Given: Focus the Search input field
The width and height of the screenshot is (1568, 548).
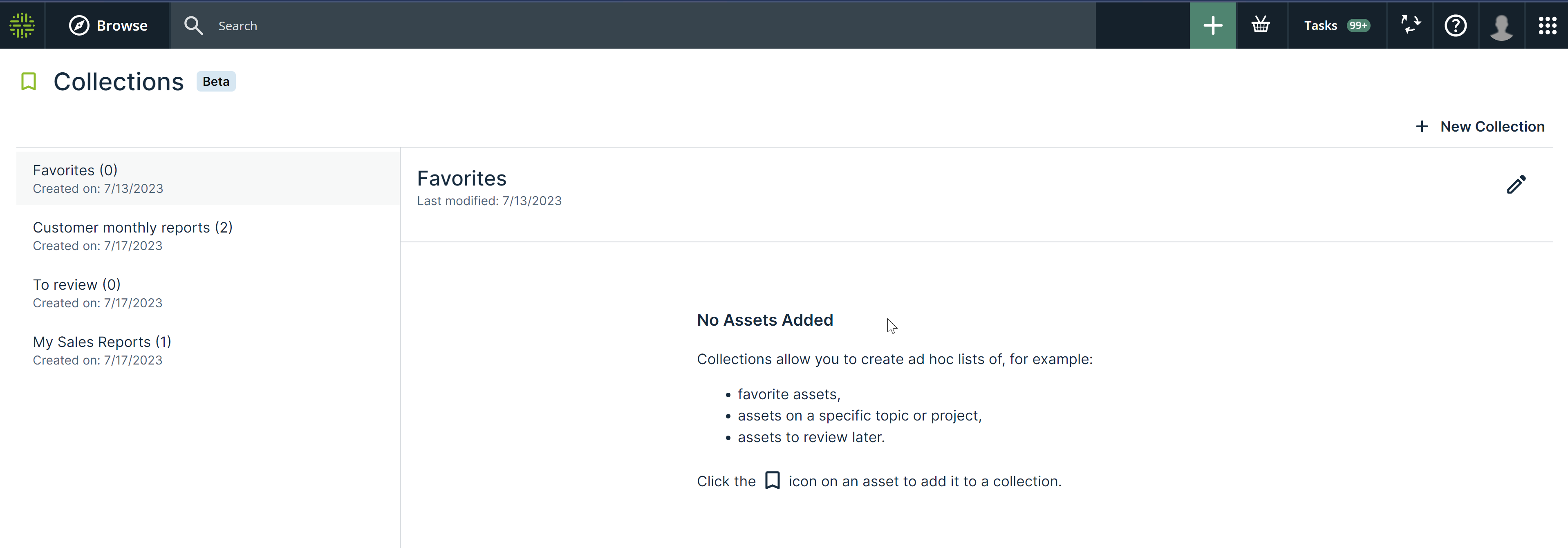Looking at the screenshot, I should (609, 26).
